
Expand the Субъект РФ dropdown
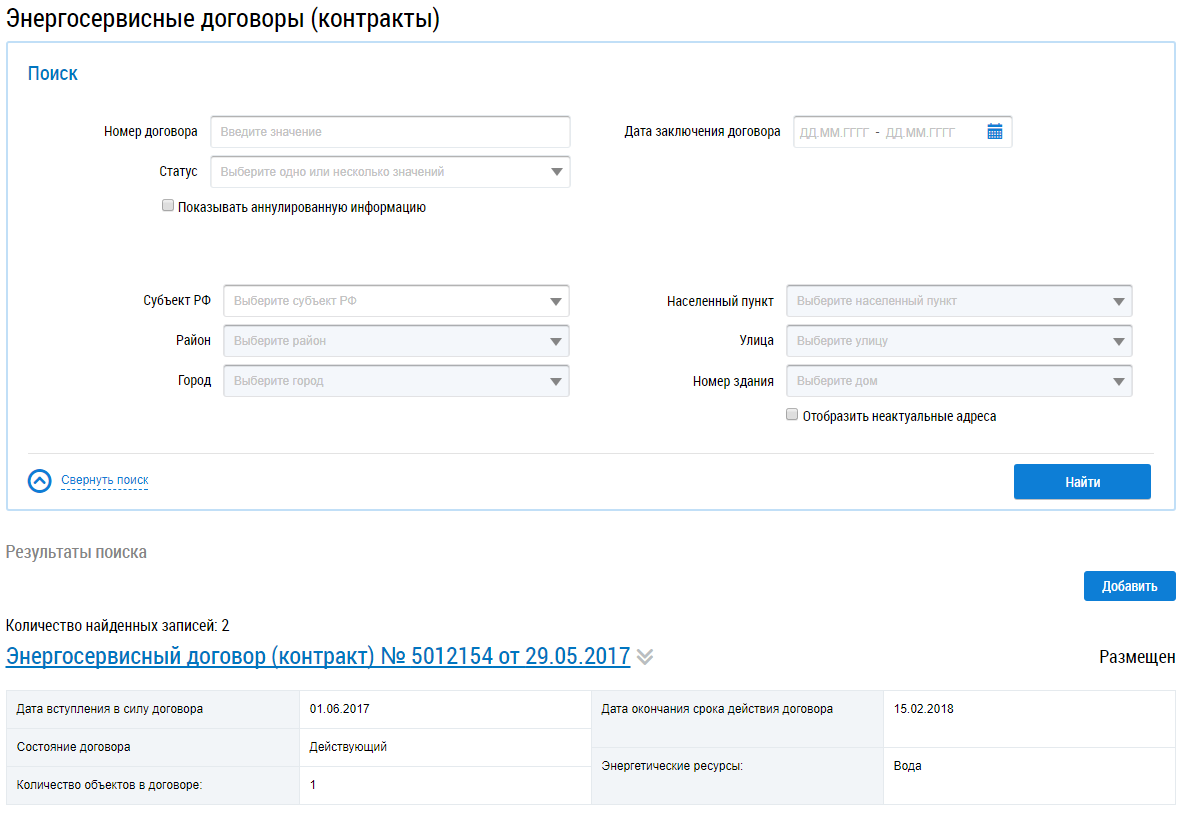[x=396, y=301]
